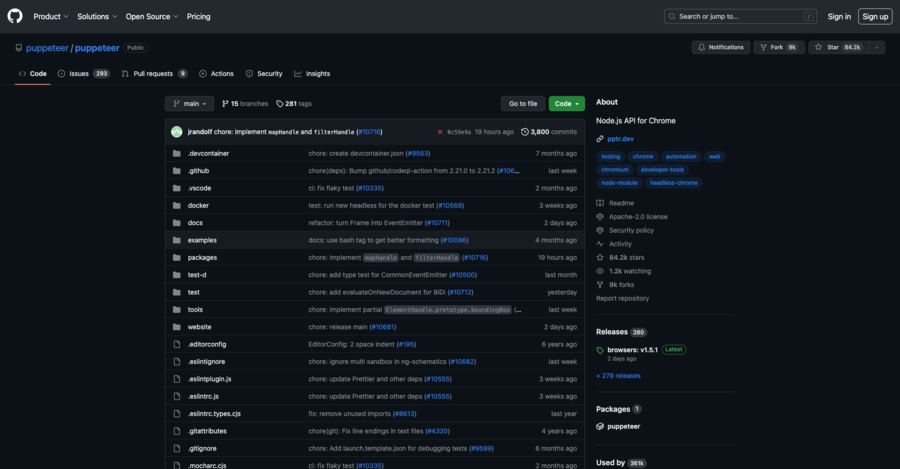Expand the green Code dropdown button

click(566, 103)
